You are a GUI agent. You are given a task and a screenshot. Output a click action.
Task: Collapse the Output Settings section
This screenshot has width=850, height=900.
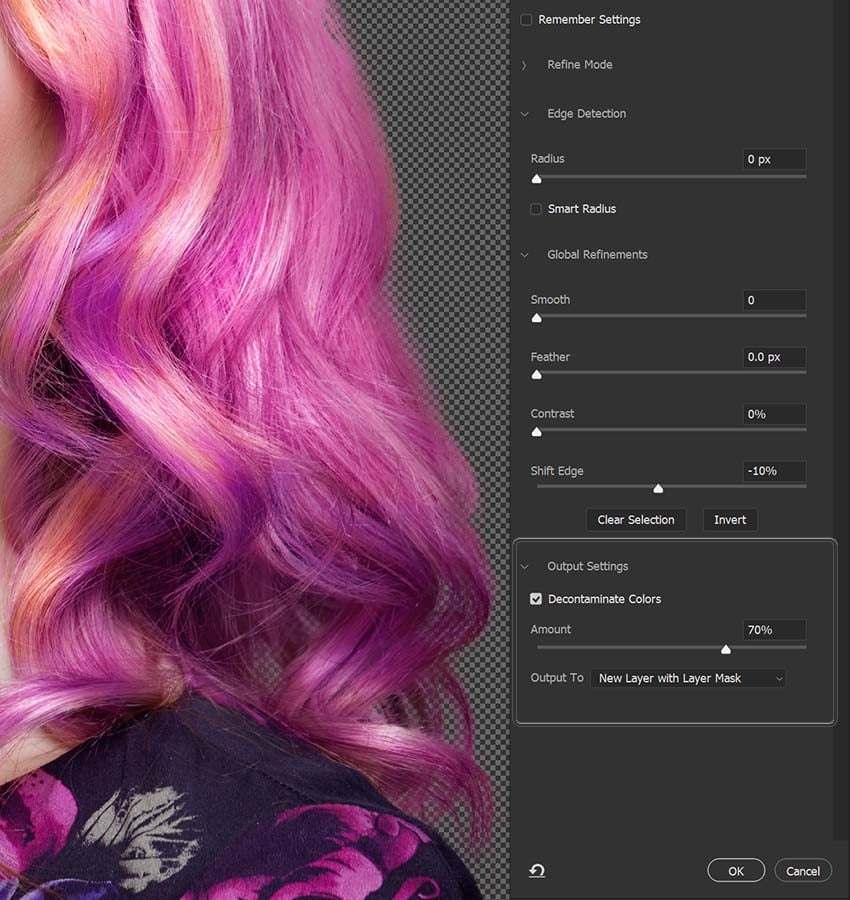tap(525, 567)
